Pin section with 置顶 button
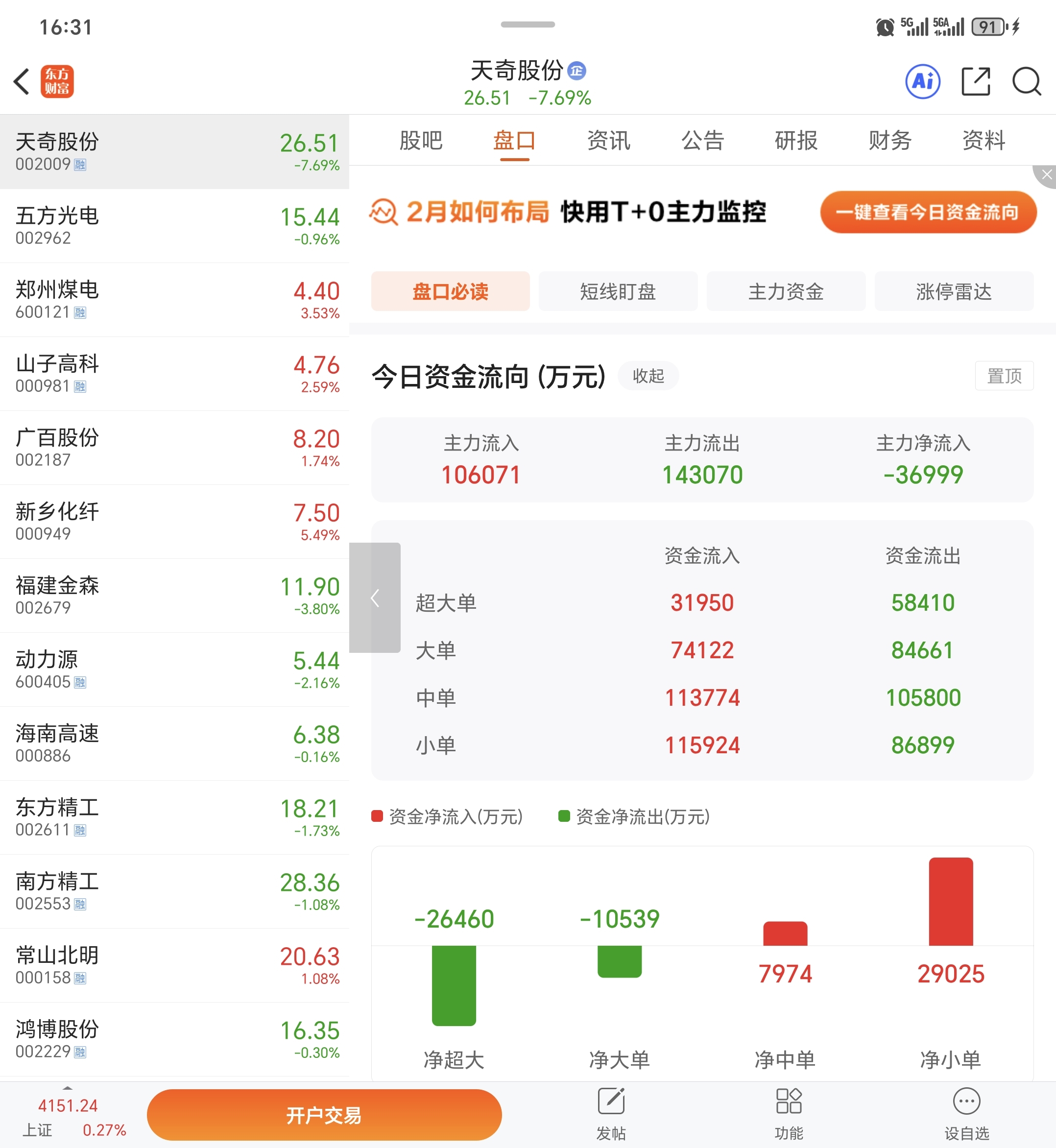This screenshot has height=1148, width=1056. (x=1004, y=376)
